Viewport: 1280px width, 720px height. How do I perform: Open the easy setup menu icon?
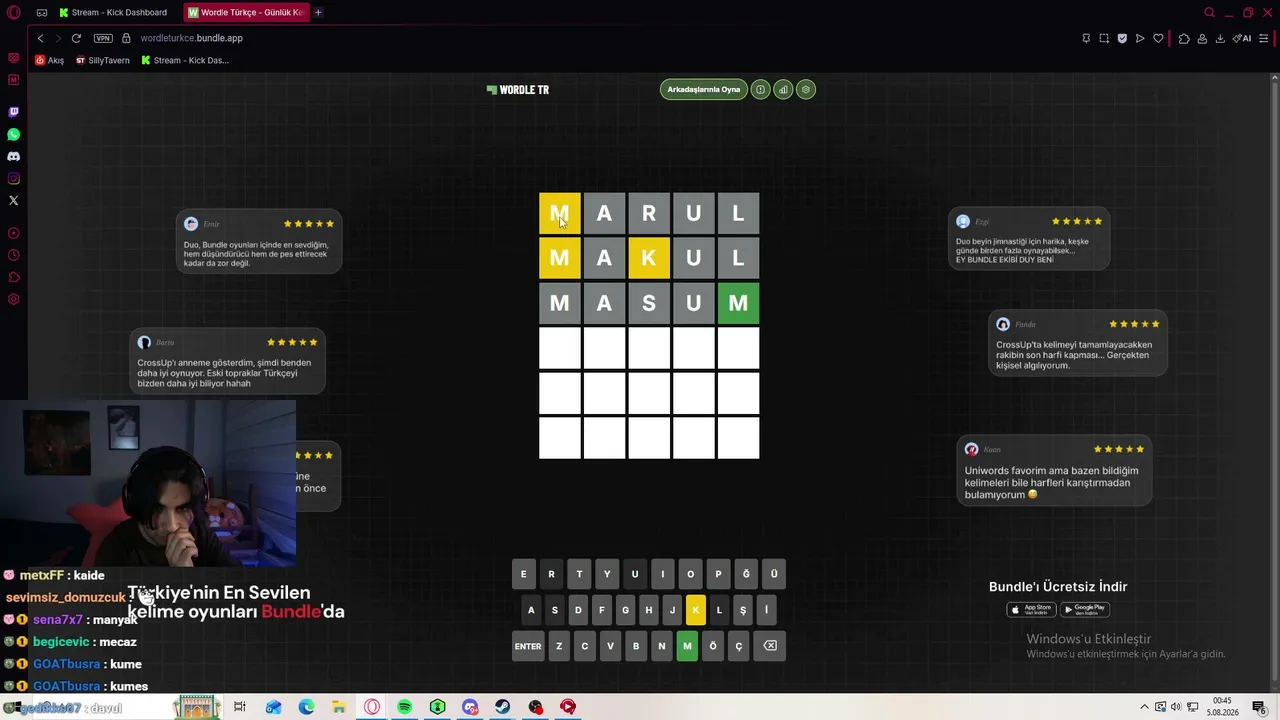pos(1264,38)
